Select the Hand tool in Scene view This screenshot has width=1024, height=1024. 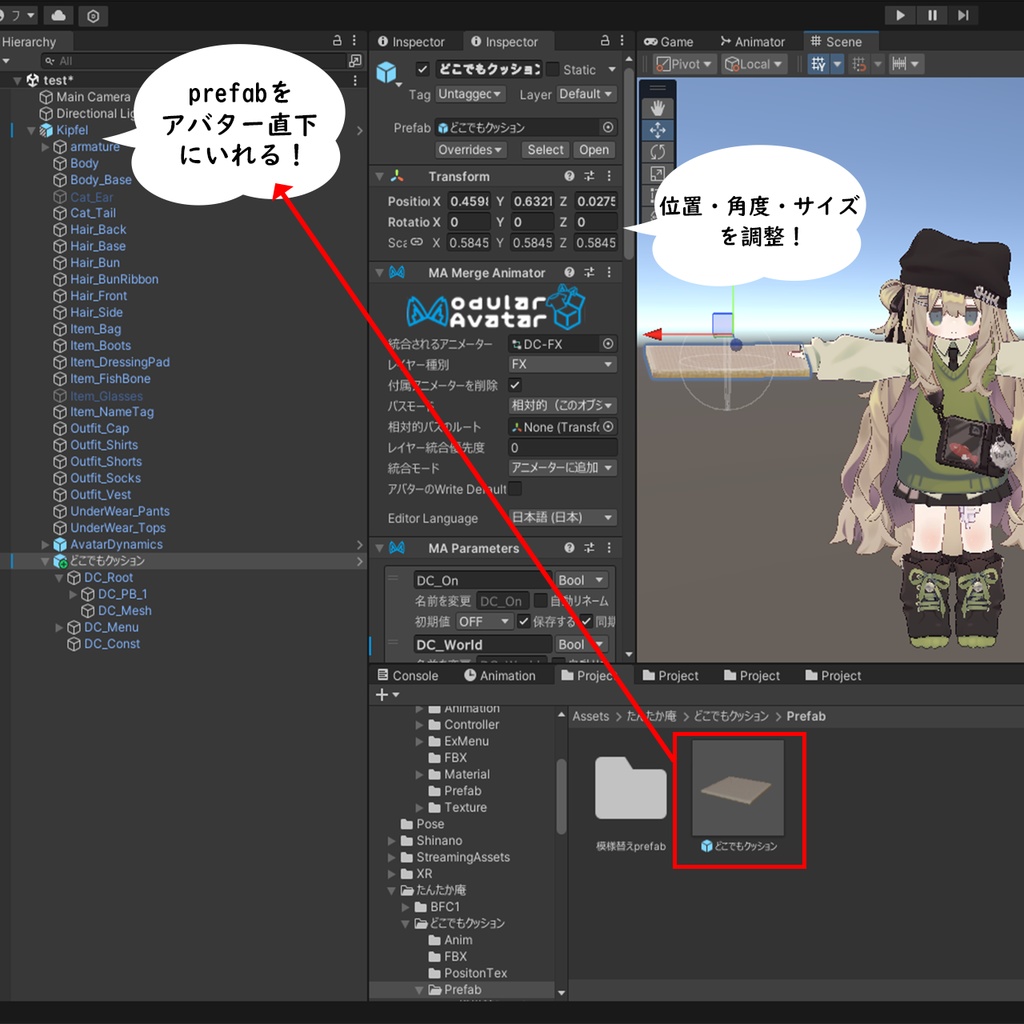[657, 107]
